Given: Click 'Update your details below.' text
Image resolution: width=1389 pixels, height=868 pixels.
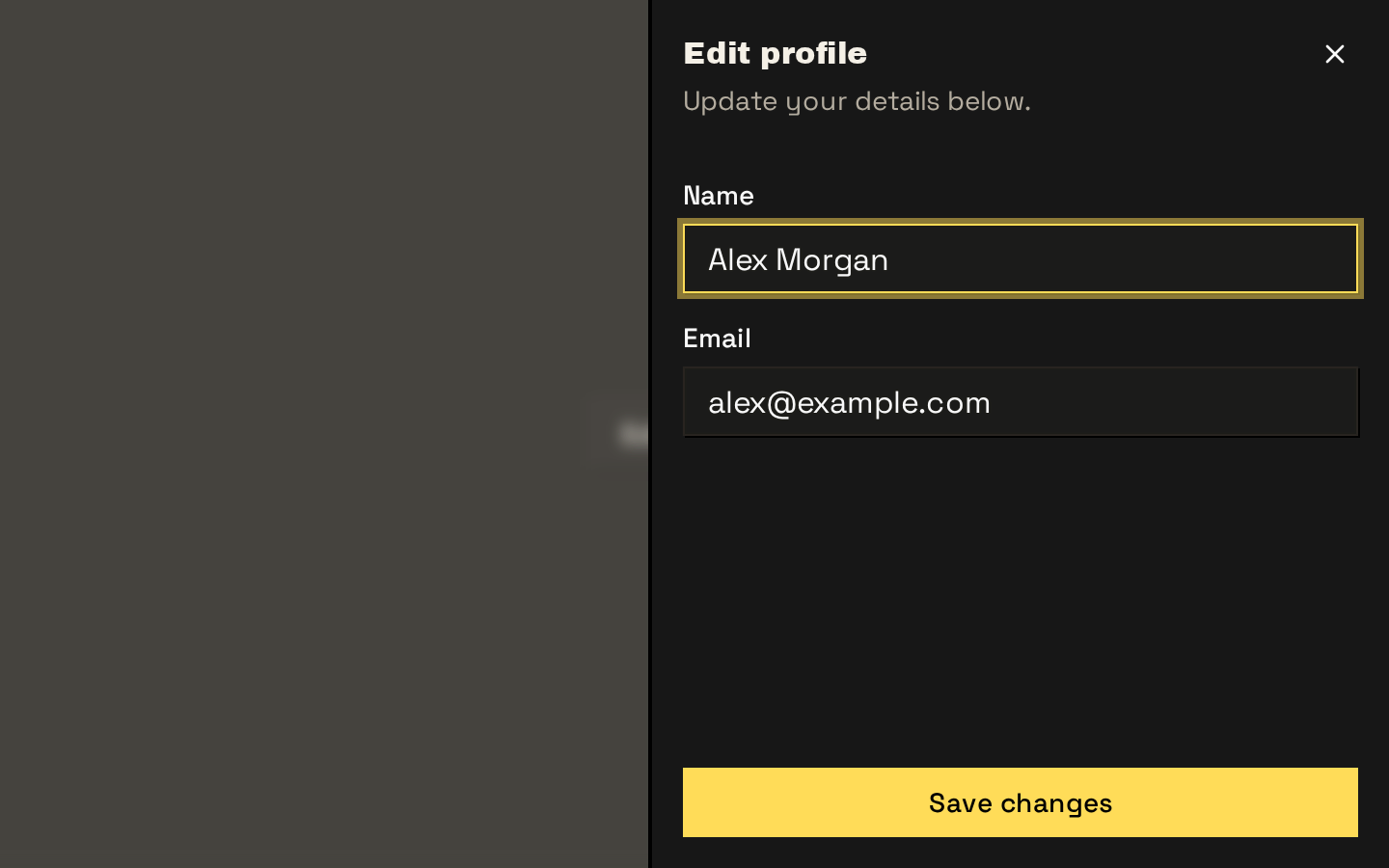Looking at the screenshot, I should click(857, 101).
